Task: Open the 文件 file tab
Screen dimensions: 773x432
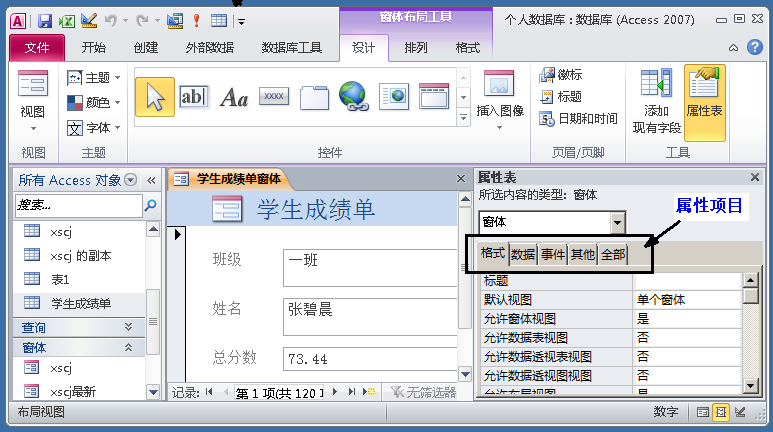Action: coord(37,47)
